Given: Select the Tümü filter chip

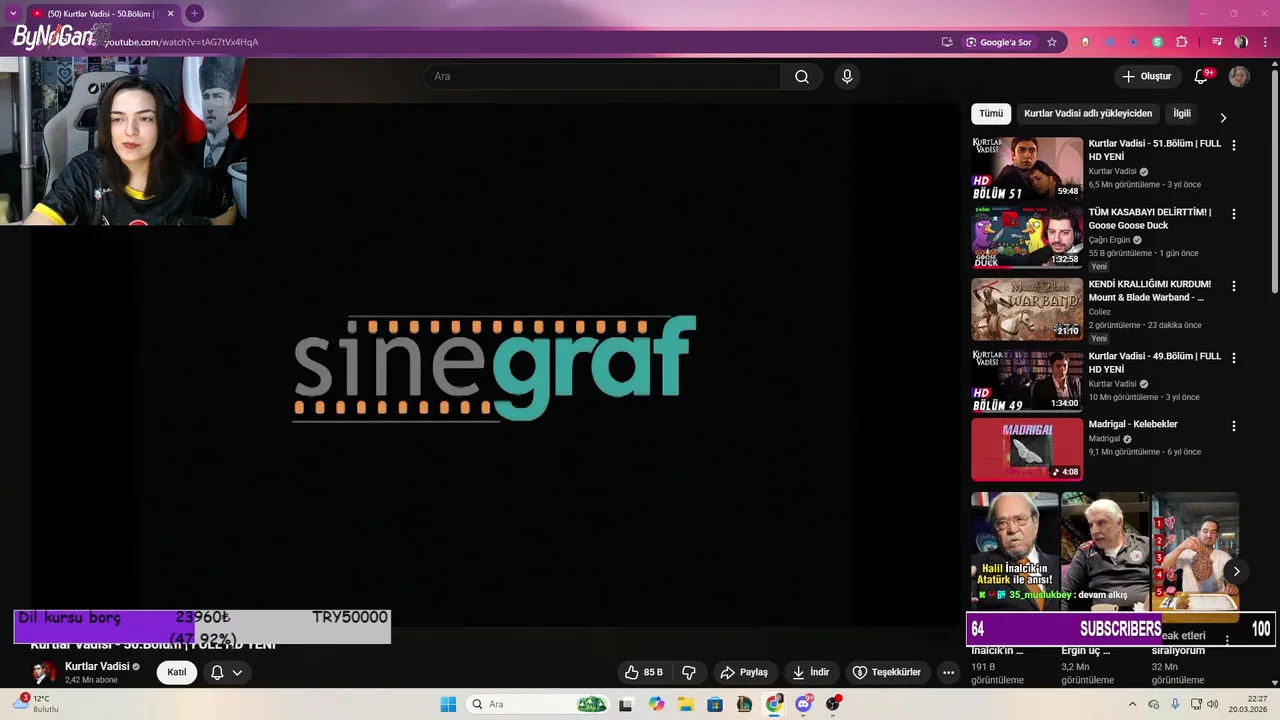Looking at the screenshot, I should [991, 114].
